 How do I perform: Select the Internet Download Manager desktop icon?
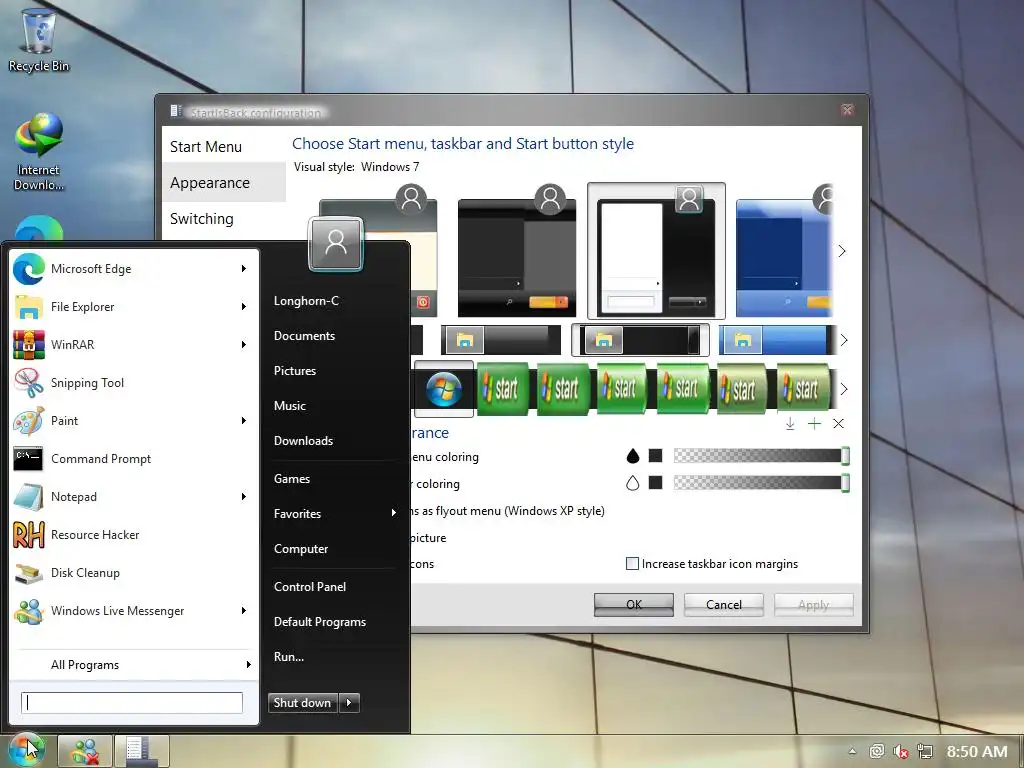click(x=39, y=152)
